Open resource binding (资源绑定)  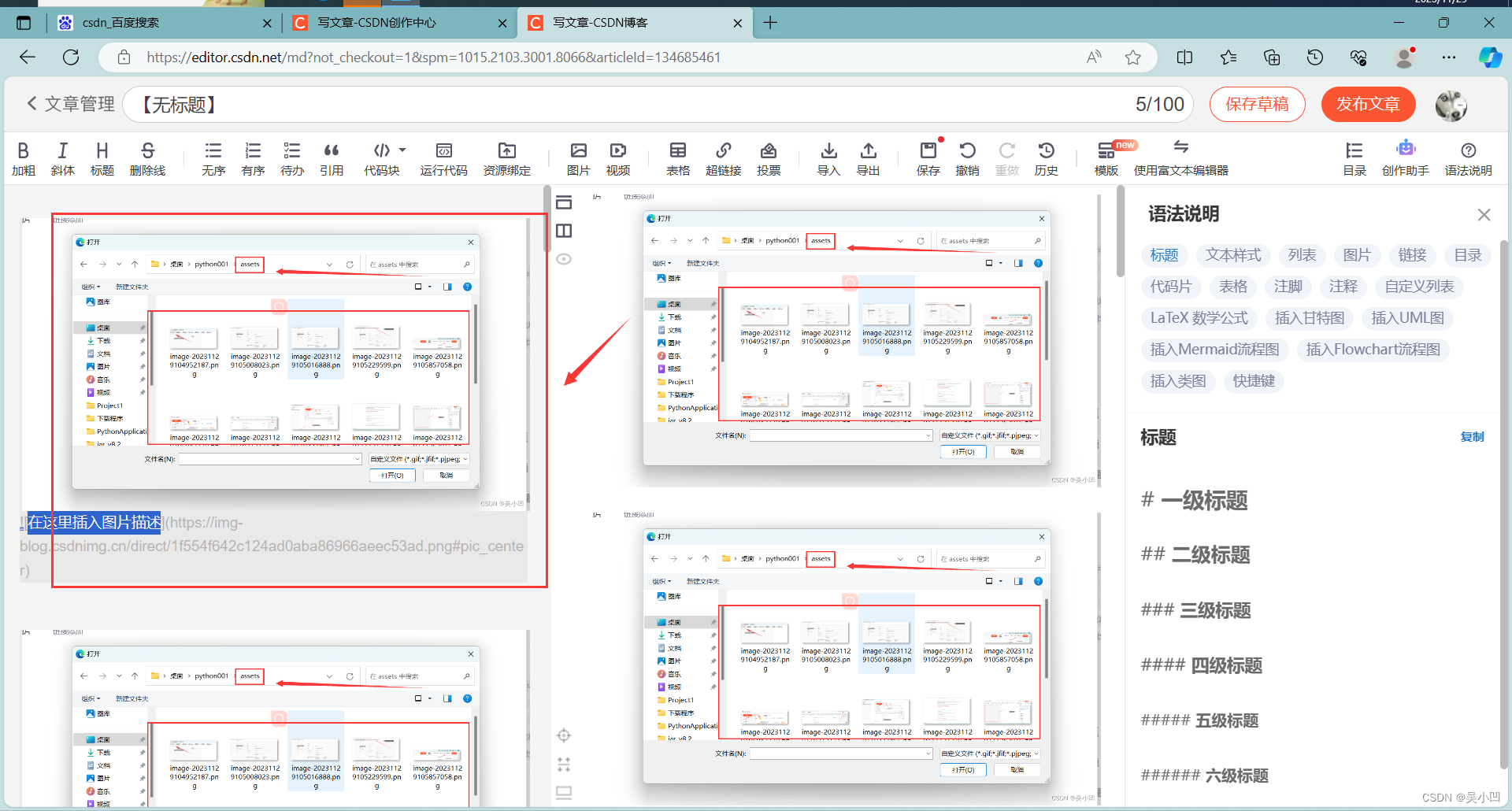tap(507, 158)
